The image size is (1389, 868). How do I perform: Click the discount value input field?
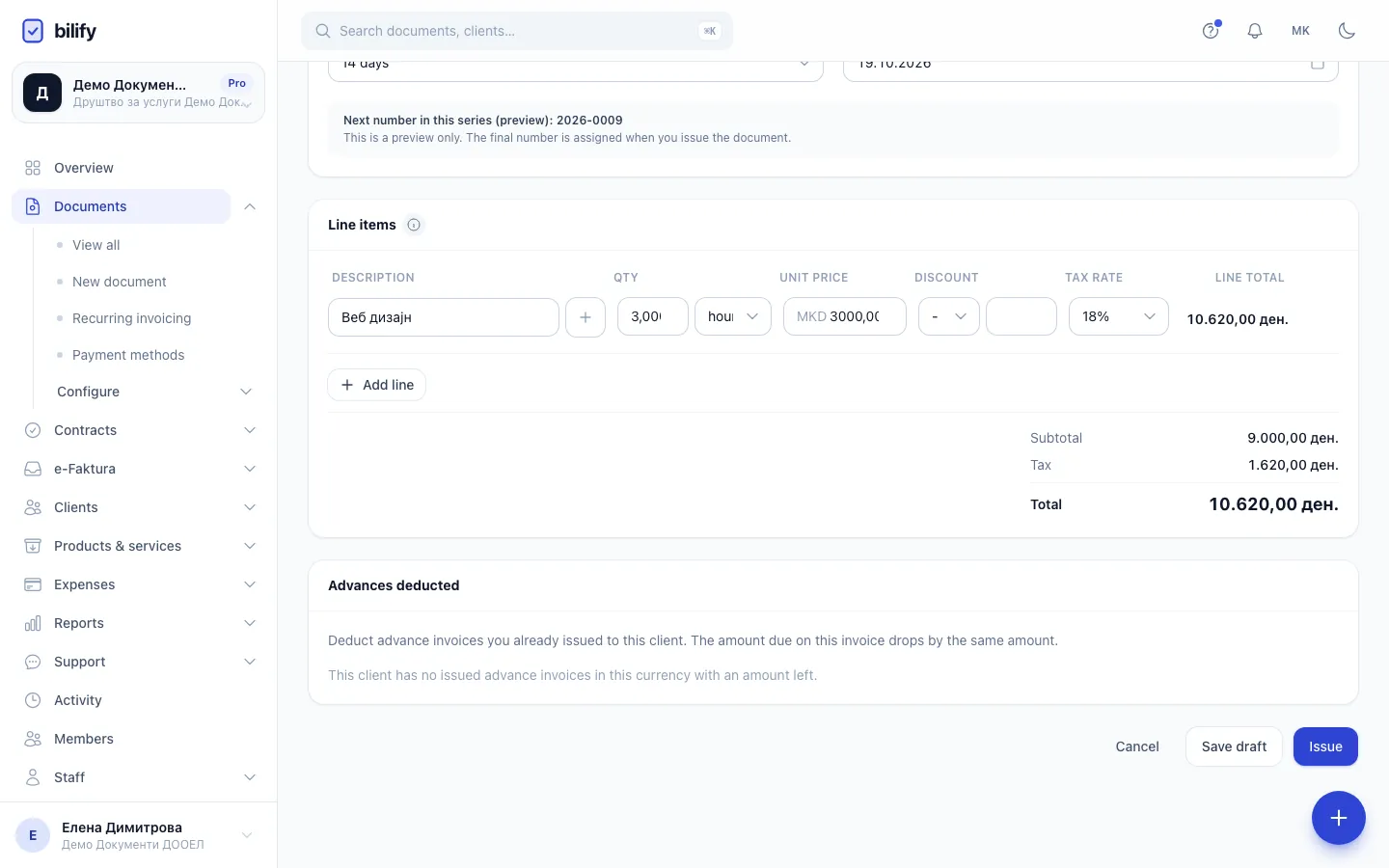pos(1021,316)
